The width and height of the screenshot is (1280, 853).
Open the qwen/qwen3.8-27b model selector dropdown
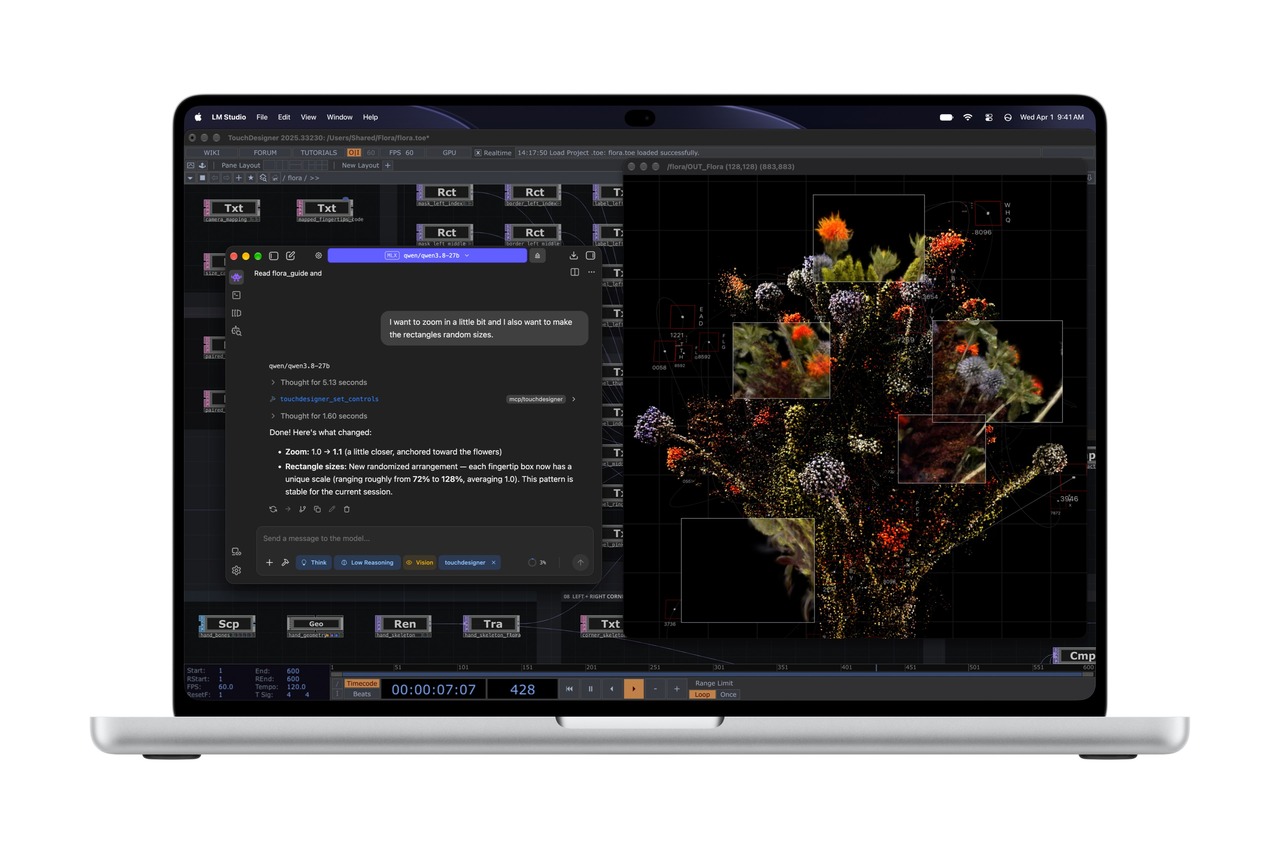(x=427, y=256)
